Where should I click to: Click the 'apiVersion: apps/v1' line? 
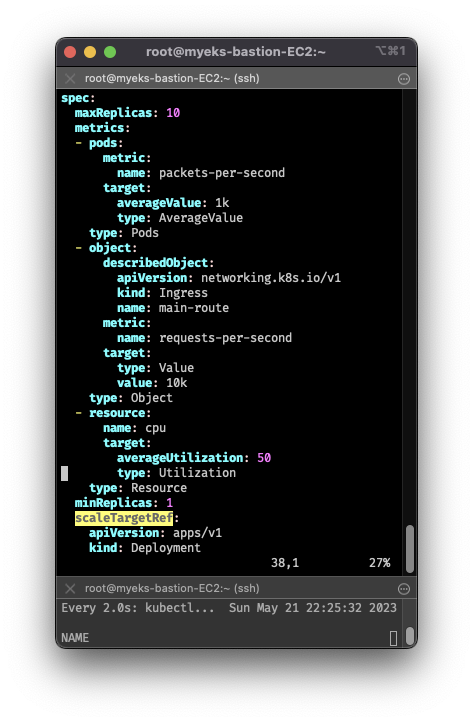point(155,533)
